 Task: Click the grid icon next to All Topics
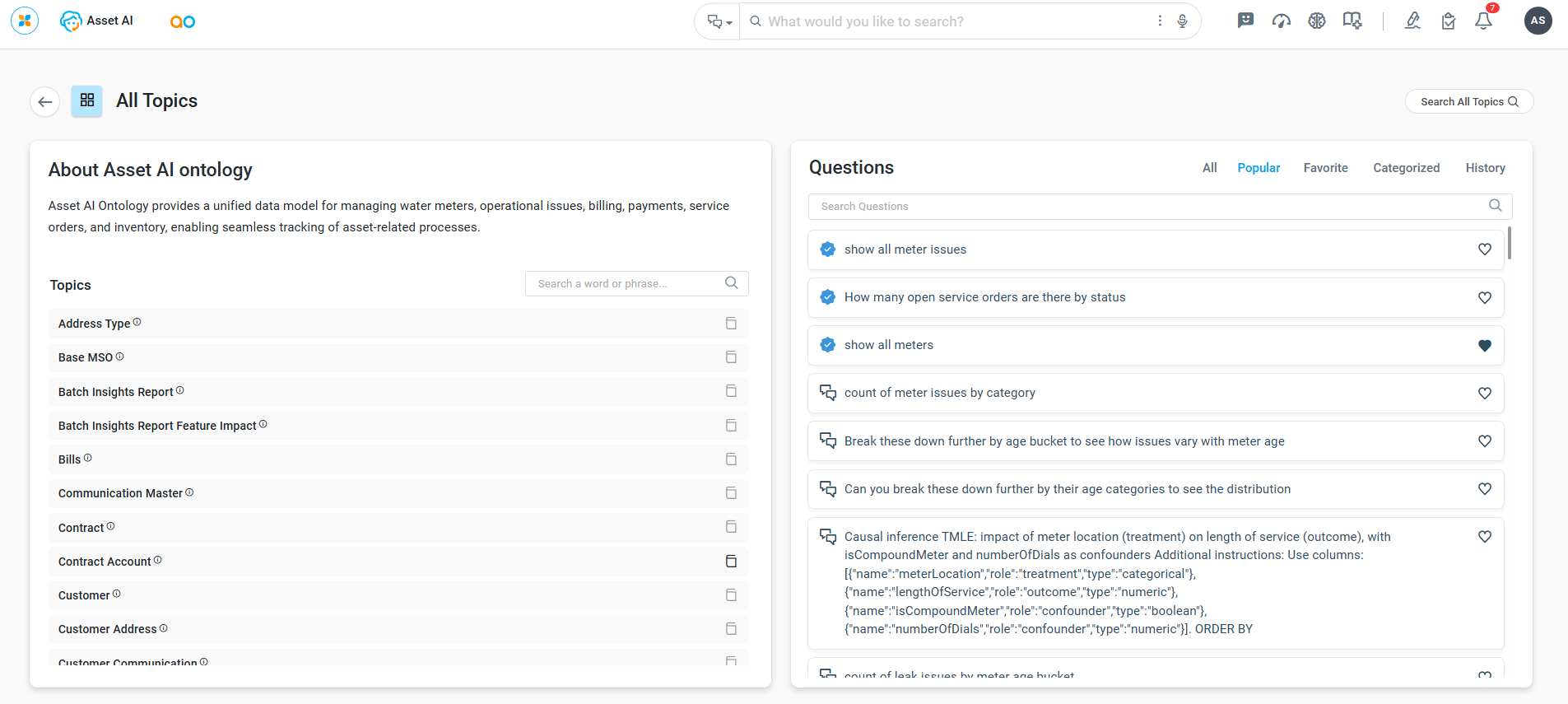pyautogui.click(x=86, y=101)
